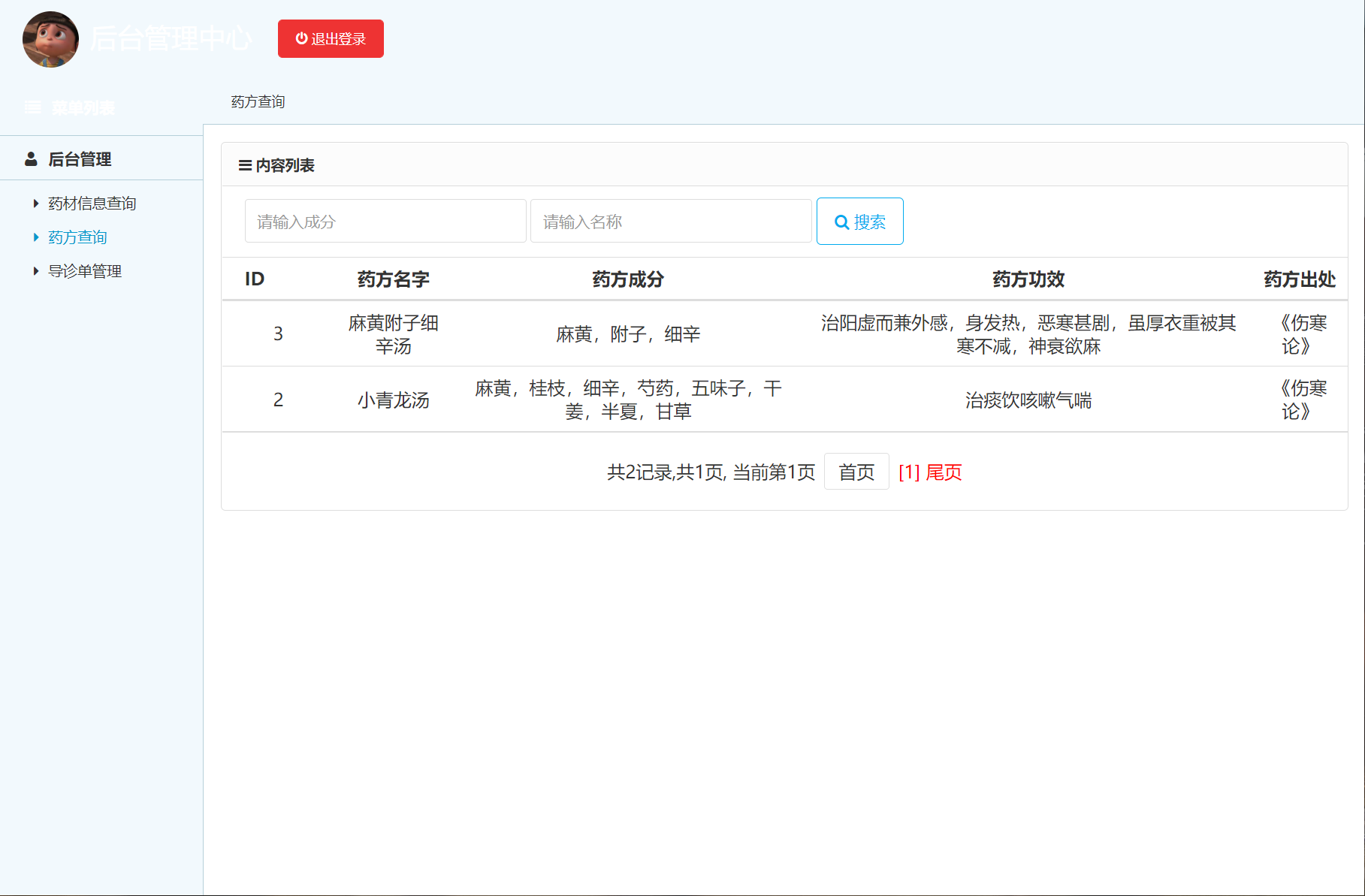Click the magnifier icon in the search button
1365x896 pixels.
click(841, 221)
